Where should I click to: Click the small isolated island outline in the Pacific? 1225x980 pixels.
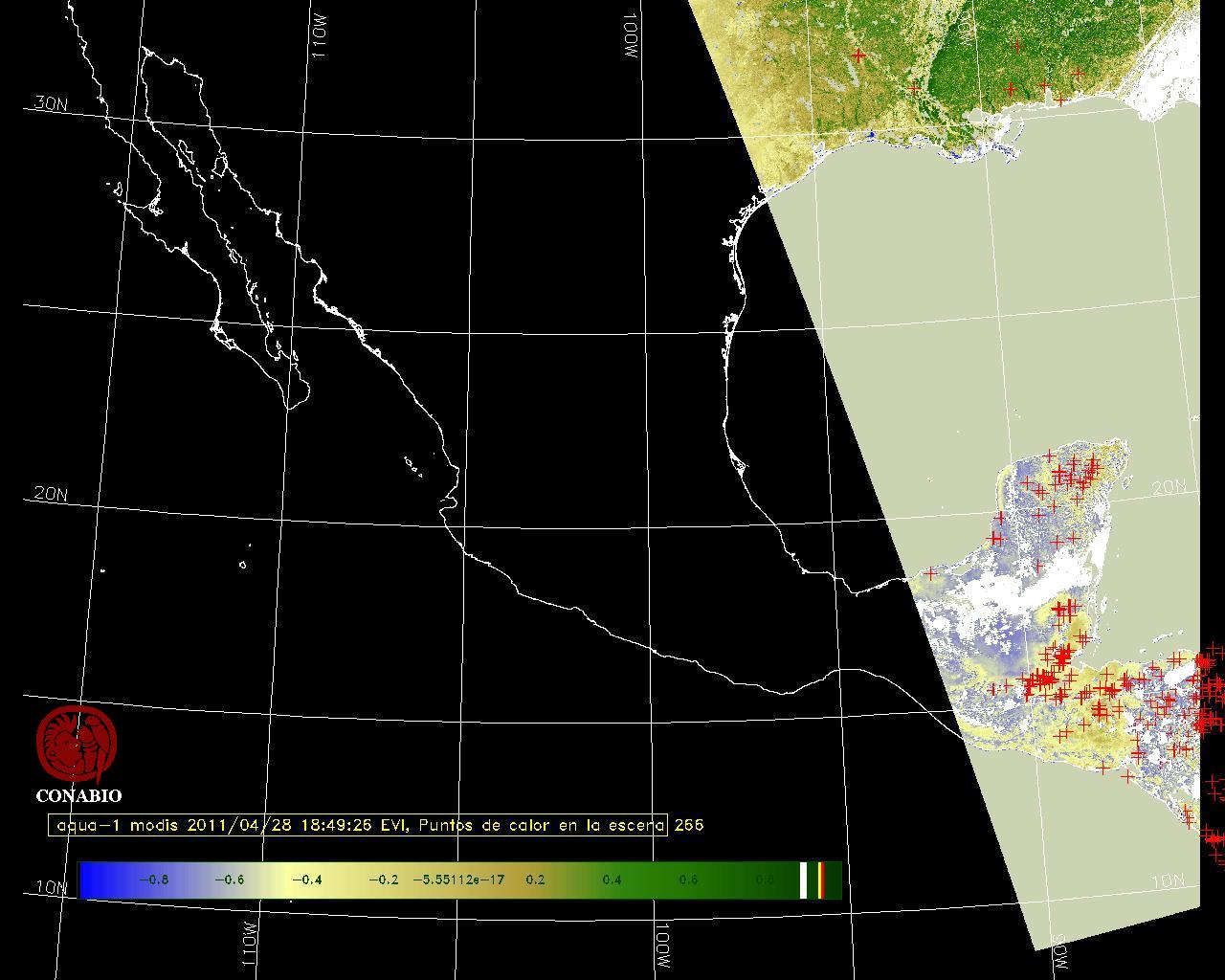(x=243, y=565)
